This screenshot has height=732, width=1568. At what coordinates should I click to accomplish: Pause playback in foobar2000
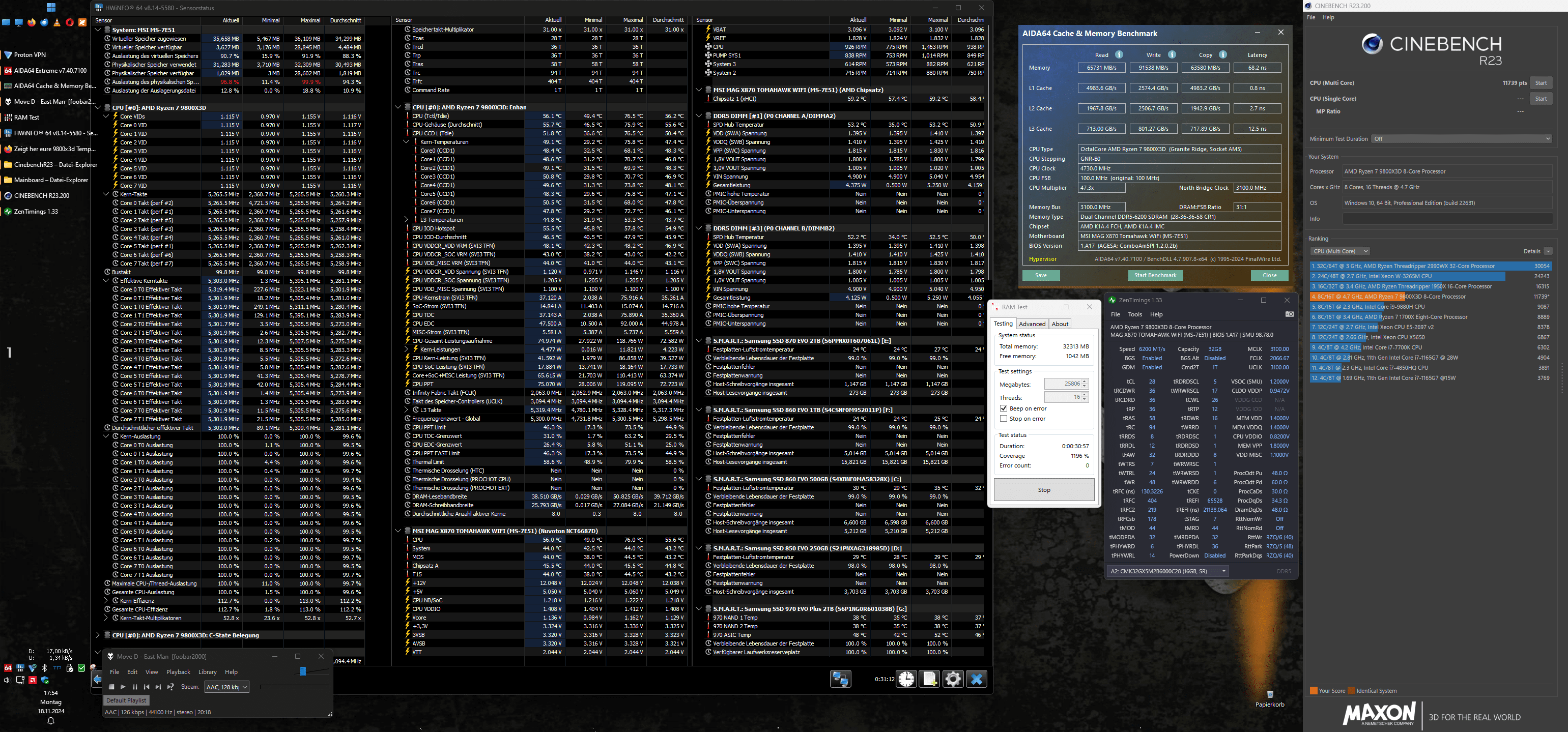135,687
